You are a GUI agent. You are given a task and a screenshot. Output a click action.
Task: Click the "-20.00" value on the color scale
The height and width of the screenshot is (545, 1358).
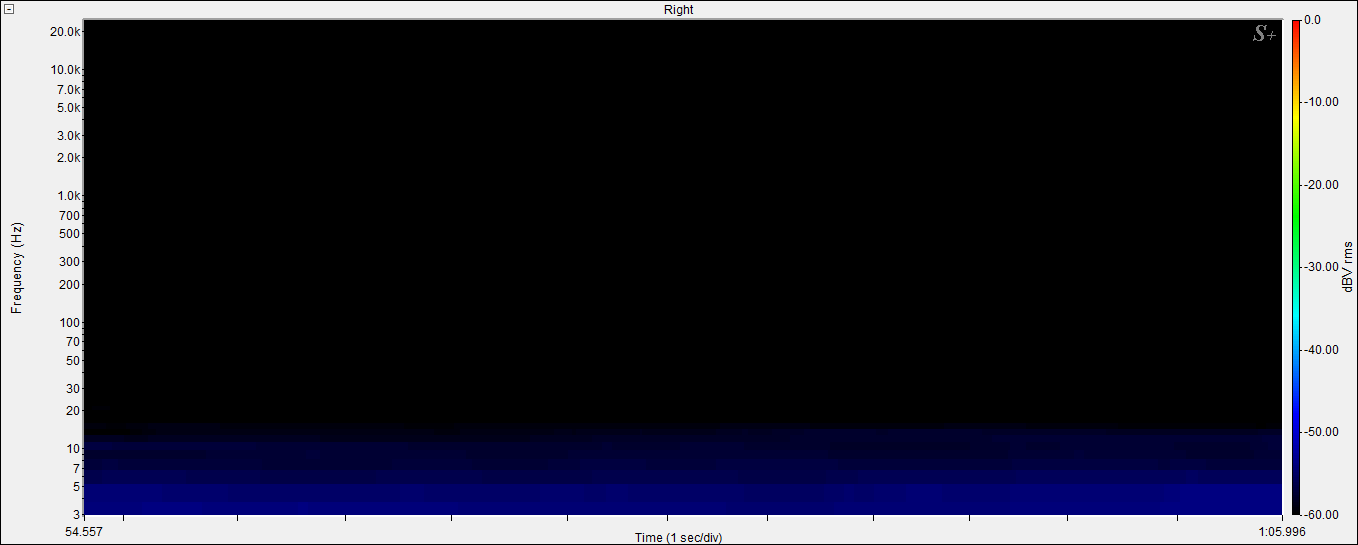pos(1321,185)
